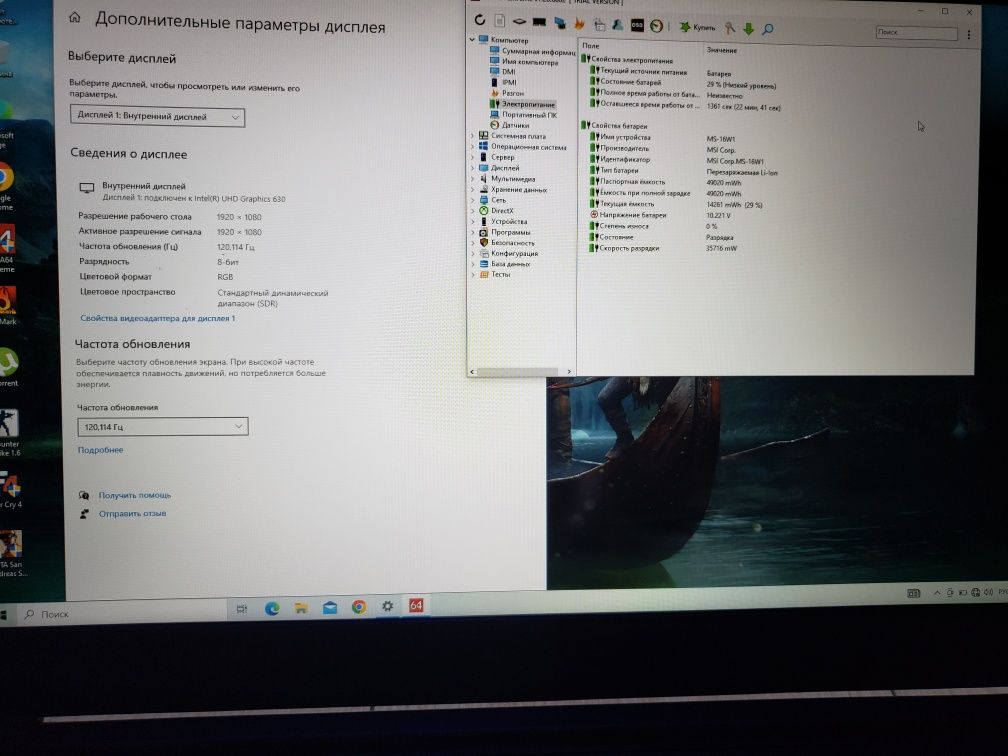The height and width of the screenshot is (756, 1008).
Task: Click the green download arrow icon
Action: [x=748, y=28]
